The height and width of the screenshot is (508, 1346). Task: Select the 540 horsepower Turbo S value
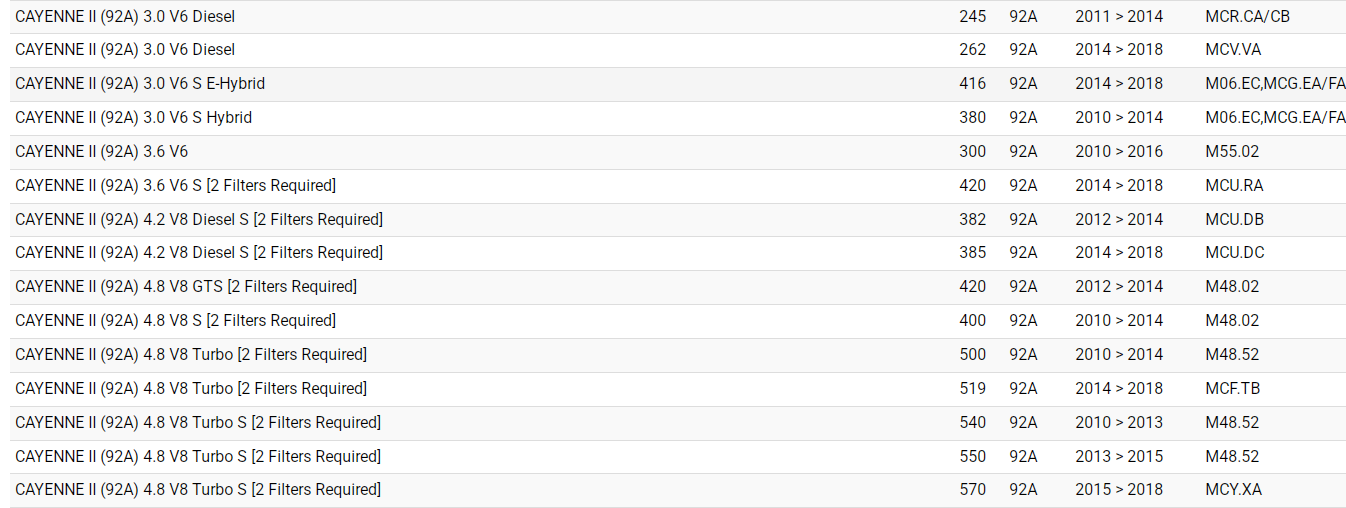click(972, 423)
